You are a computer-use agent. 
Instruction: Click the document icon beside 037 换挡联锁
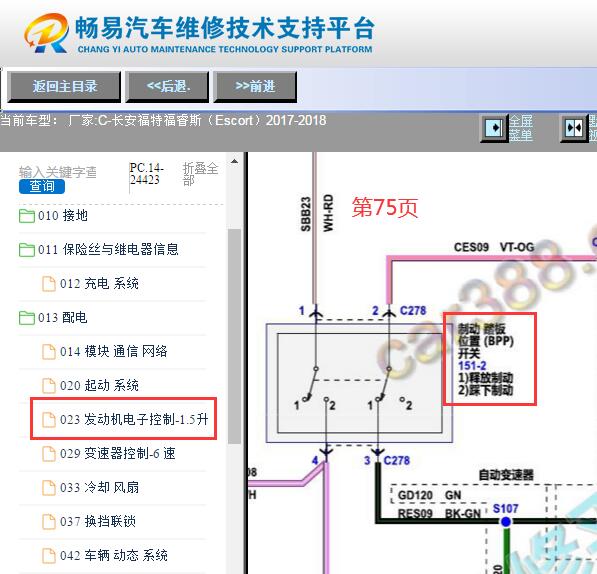point(48,521)
